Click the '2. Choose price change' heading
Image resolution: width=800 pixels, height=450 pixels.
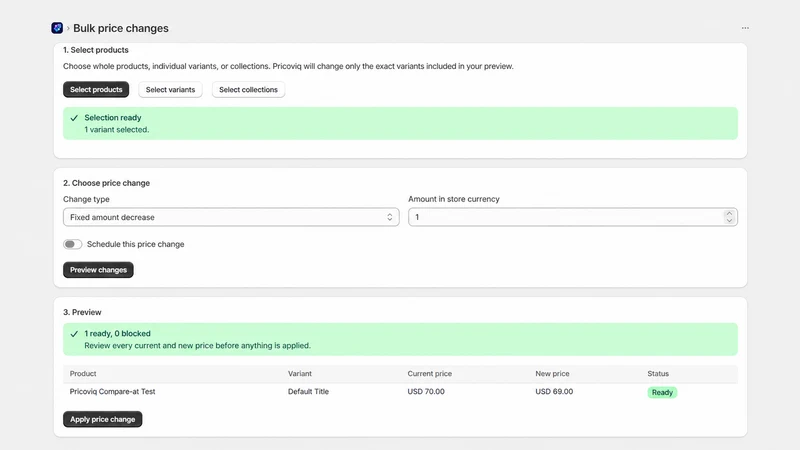click(107, 183)
